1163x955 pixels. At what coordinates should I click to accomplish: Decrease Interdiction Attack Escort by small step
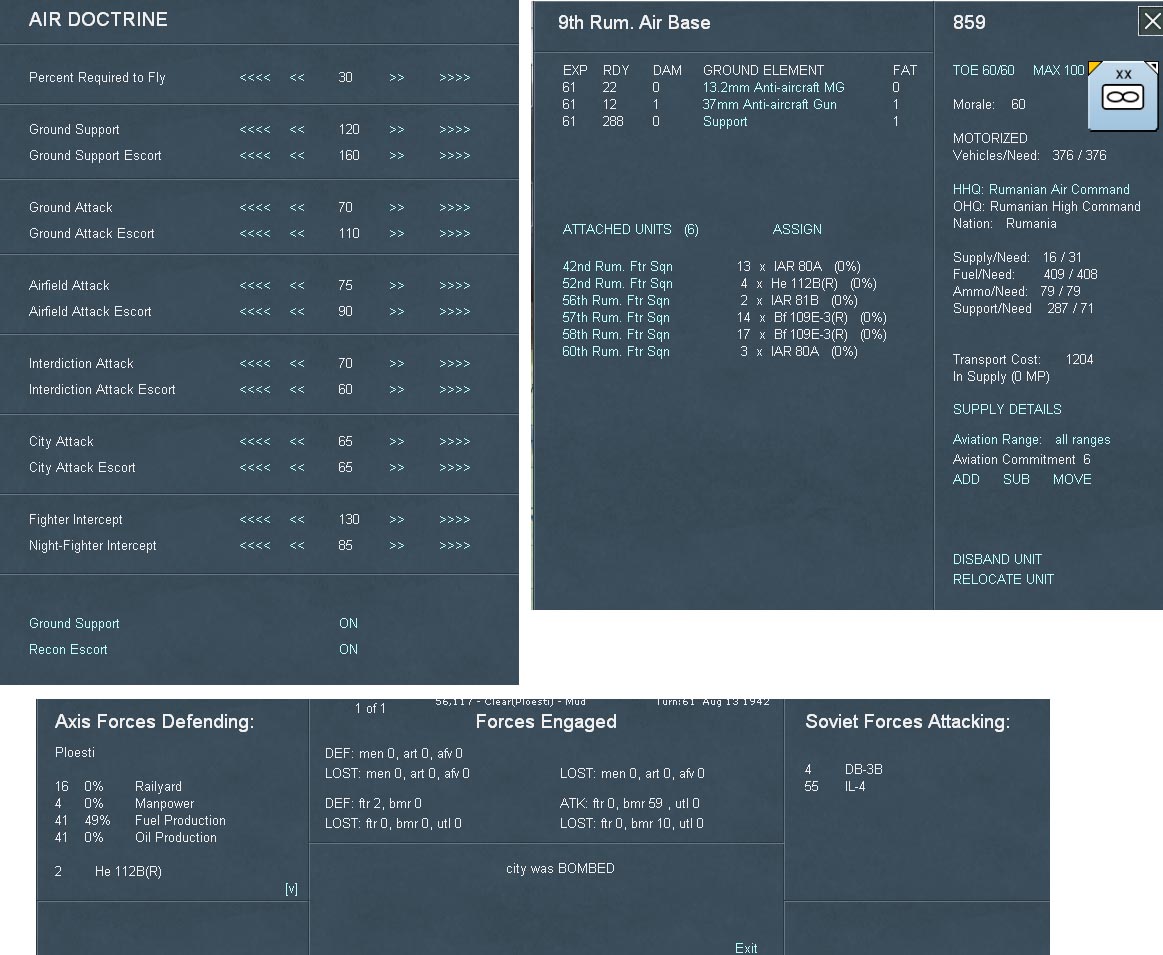(297, 389)
